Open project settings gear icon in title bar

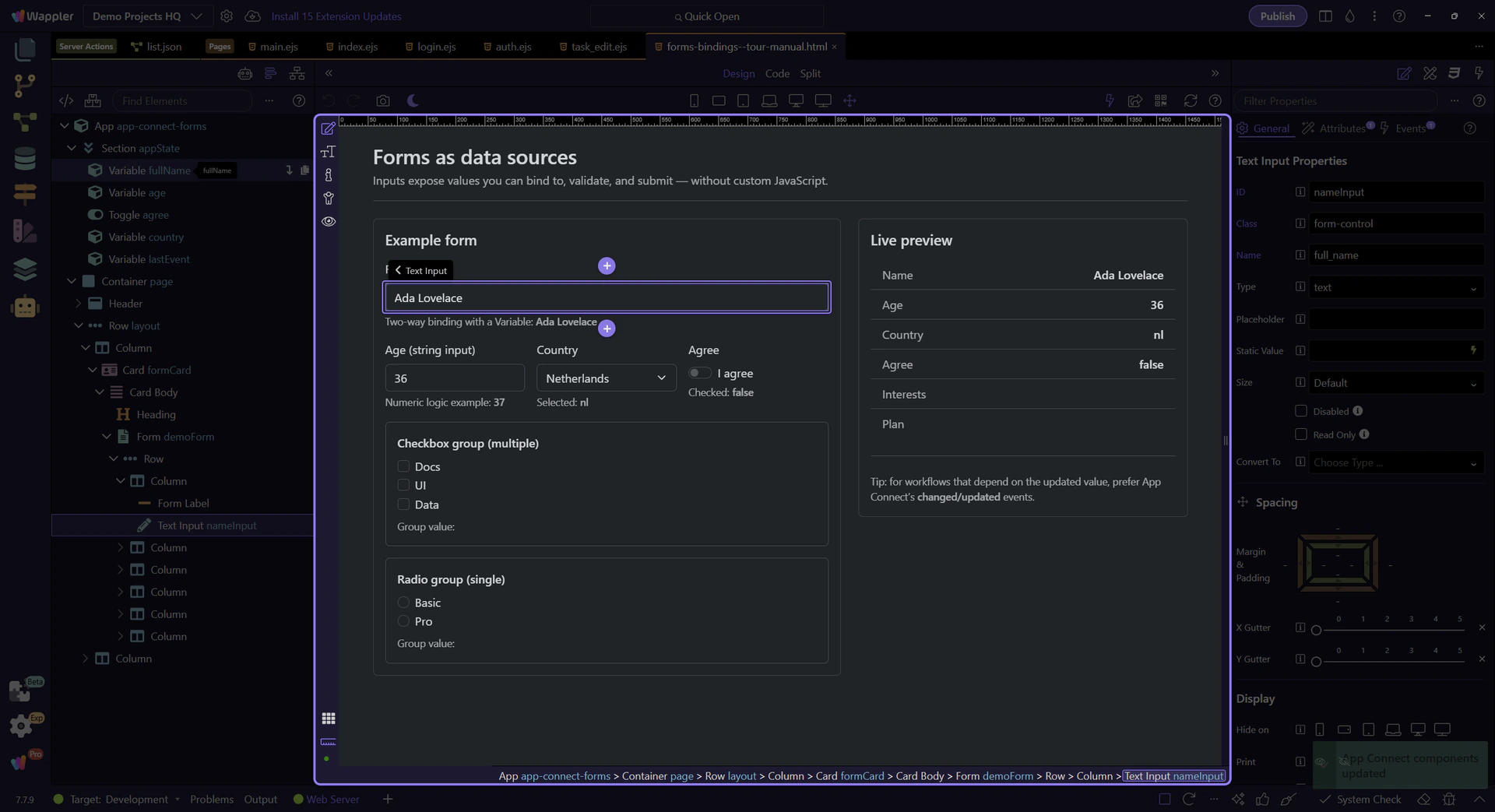pos(227,16)
